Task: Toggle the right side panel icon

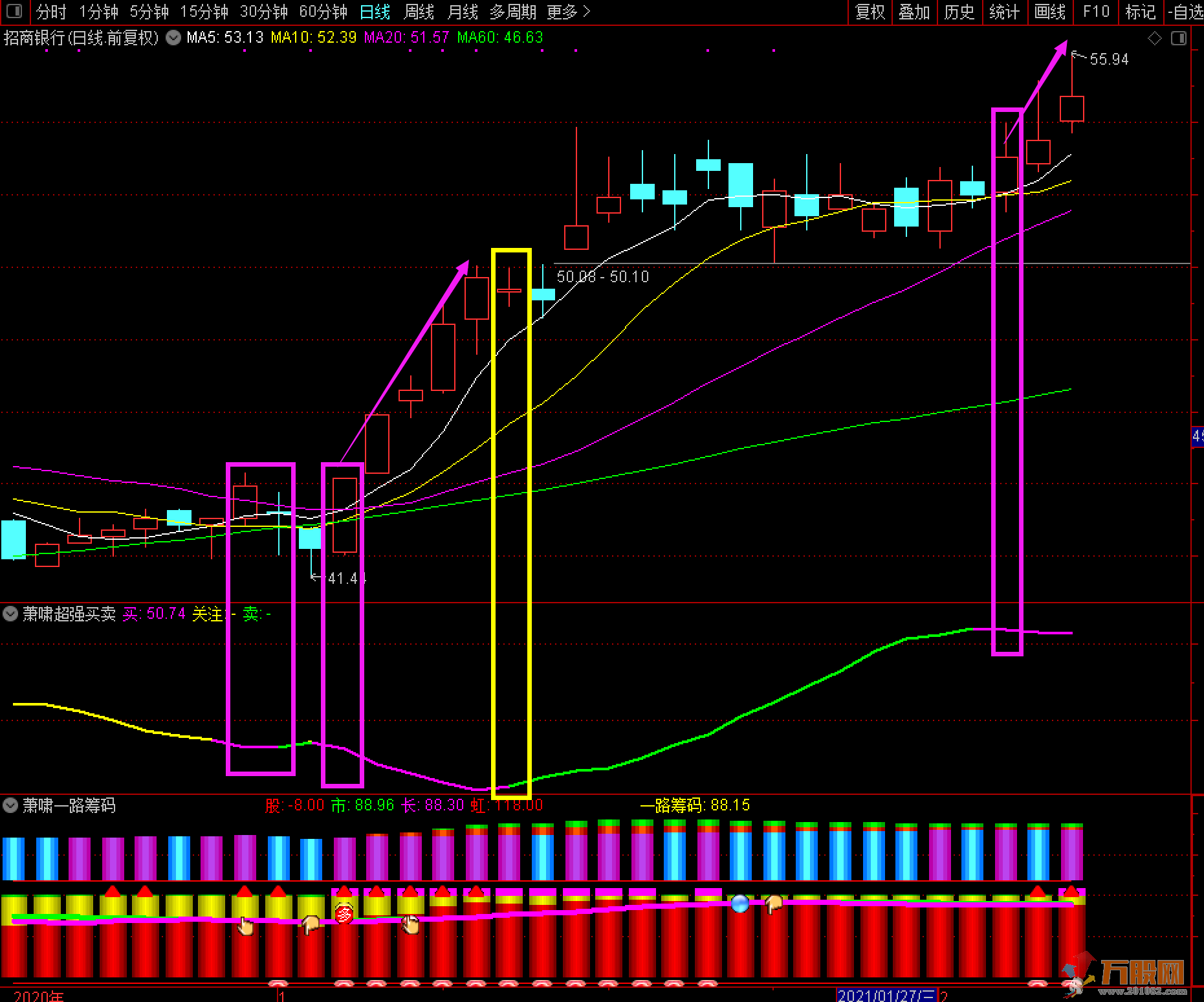Action: coord(1179,38)
